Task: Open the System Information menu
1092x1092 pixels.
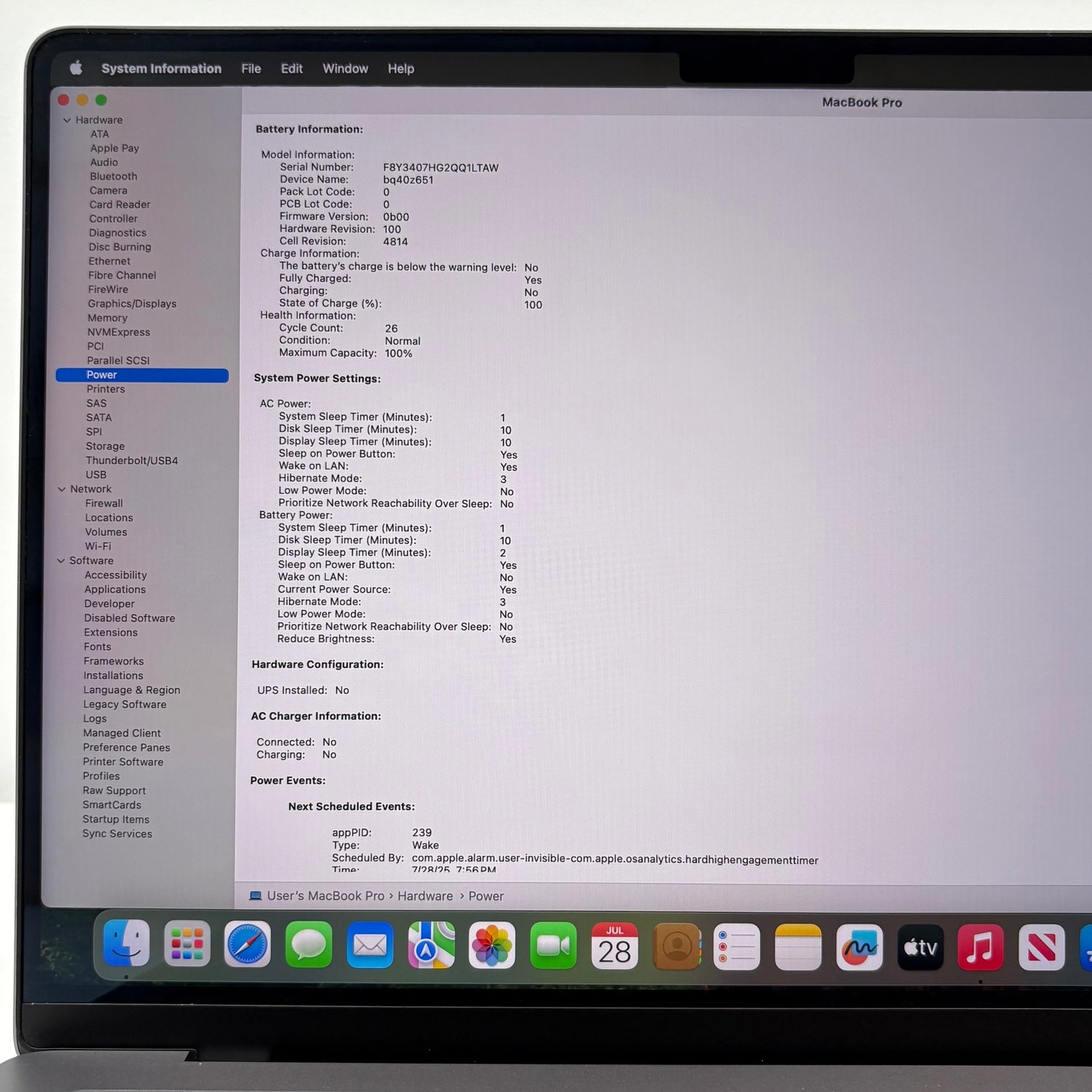Action: 162,68
